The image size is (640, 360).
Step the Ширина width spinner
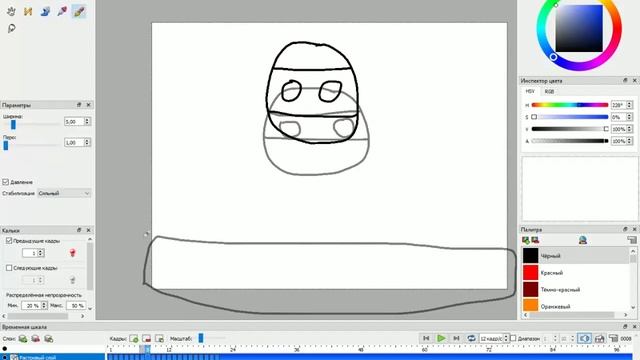coord(87,122)
